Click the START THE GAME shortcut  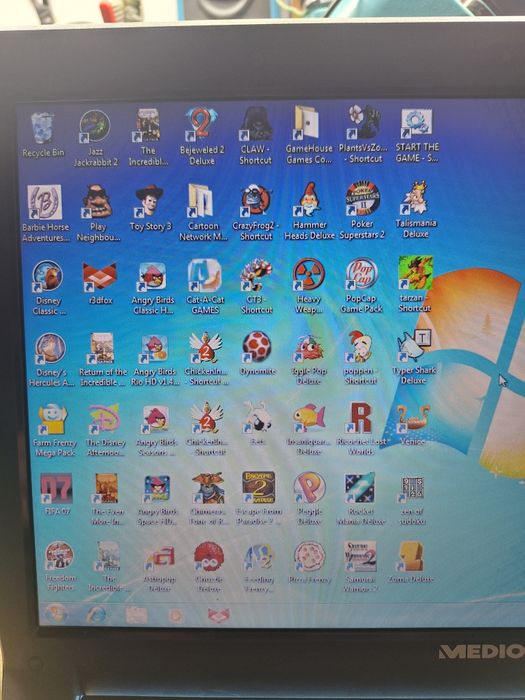tap(416, 123)
